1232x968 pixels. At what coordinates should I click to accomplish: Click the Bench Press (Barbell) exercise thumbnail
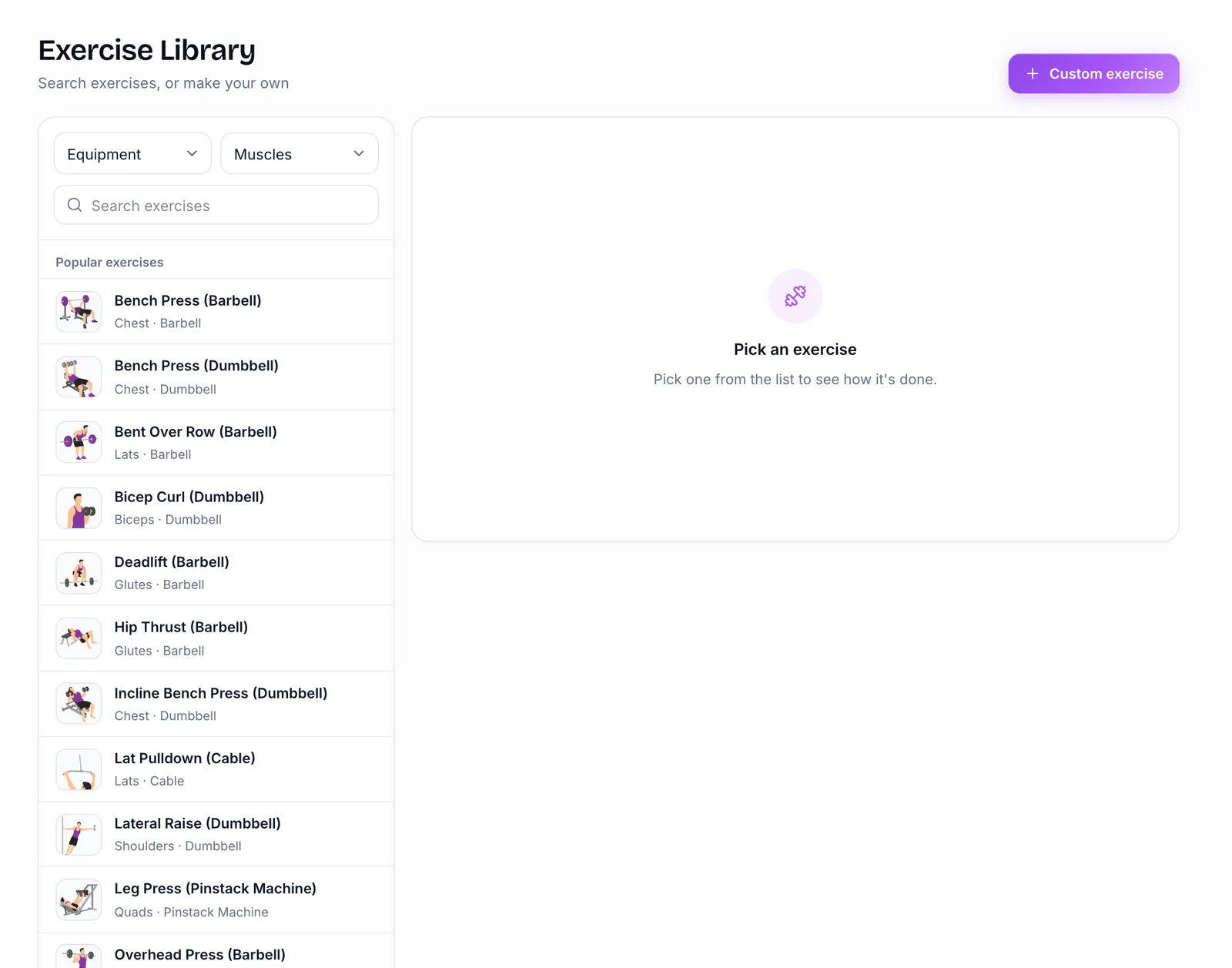79,311
